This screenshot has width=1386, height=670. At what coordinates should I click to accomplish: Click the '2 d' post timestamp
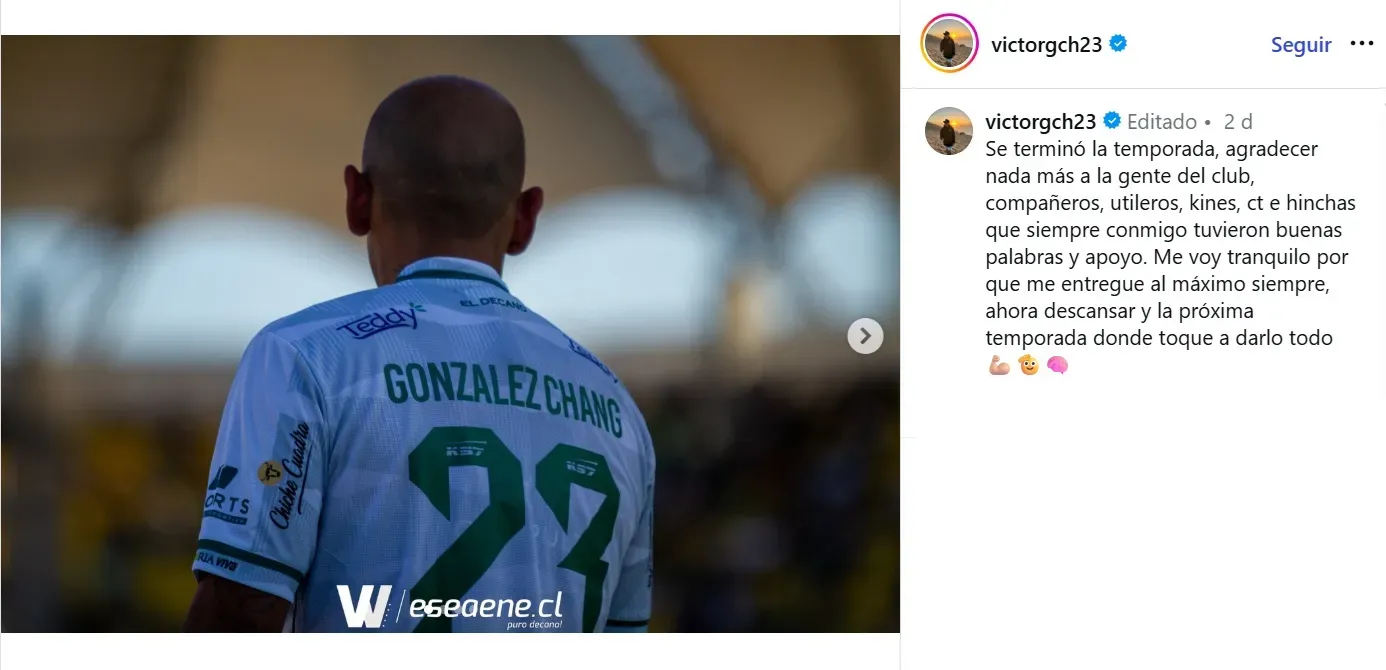click(1238, 122)
